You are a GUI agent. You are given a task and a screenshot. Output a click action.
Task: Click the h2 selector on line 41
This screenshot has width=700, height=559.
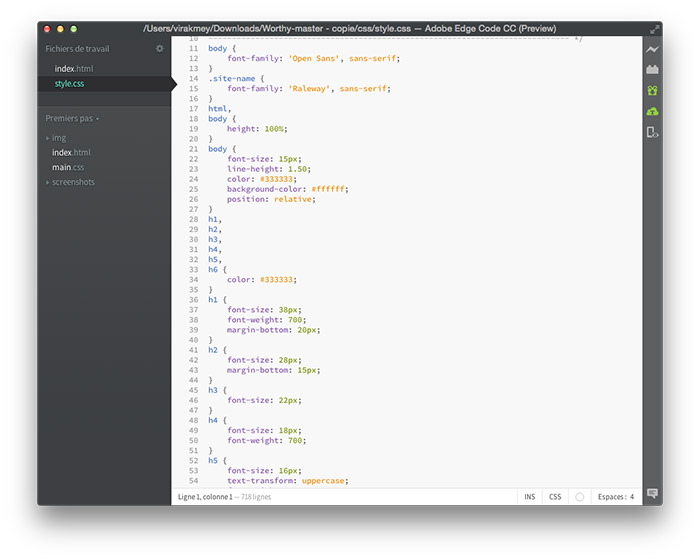tap(213, 350)
